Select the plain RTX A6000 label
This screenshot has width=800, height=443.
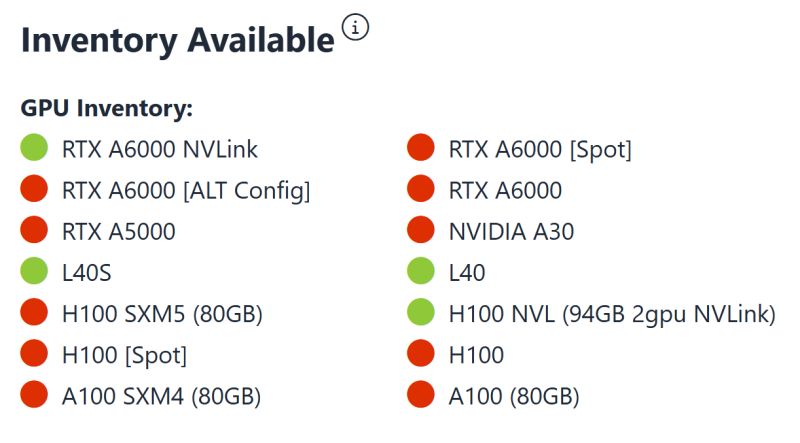click(505, 190)
